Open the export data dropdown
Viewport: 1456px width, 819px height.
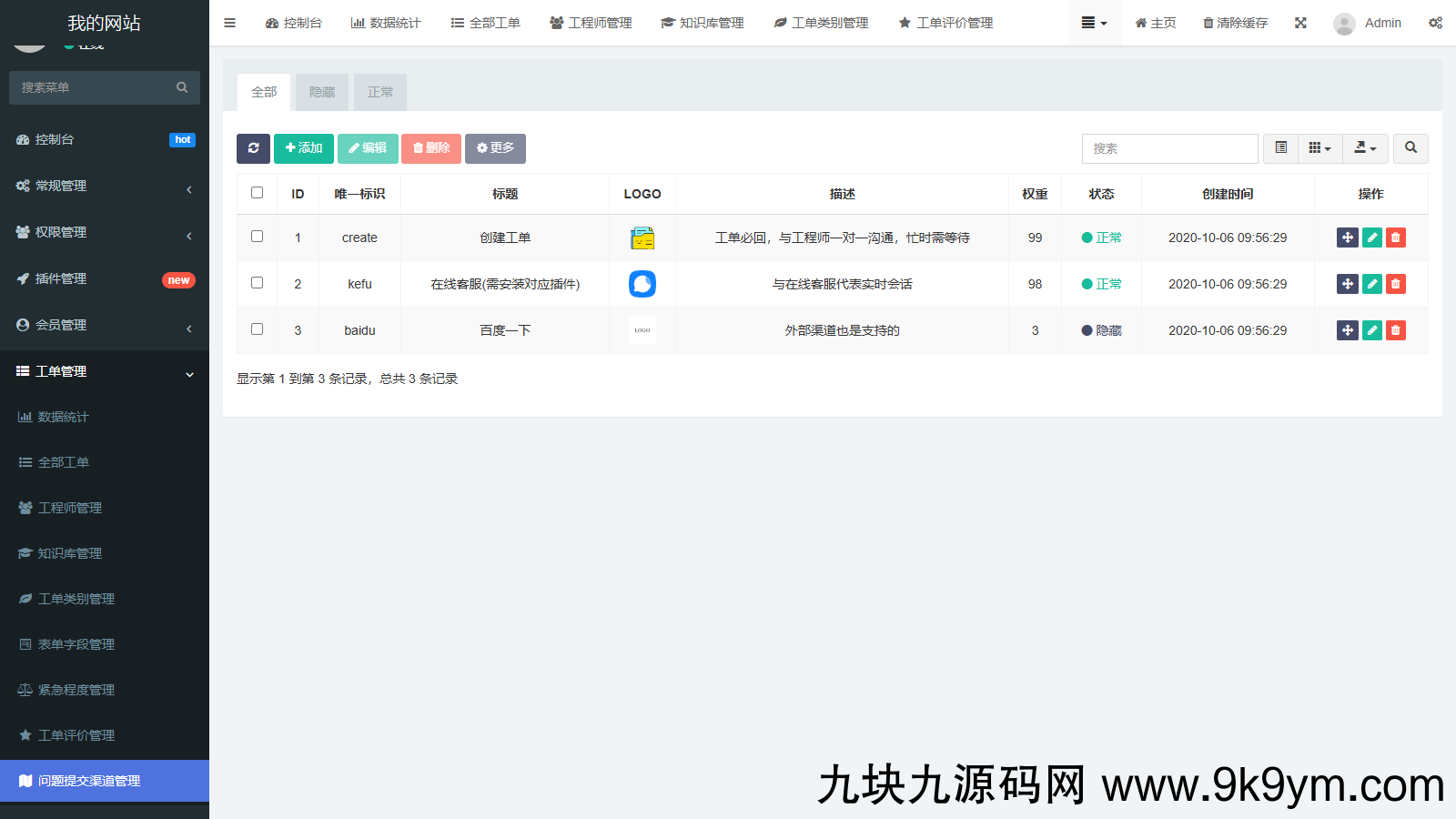point(1365,148)
